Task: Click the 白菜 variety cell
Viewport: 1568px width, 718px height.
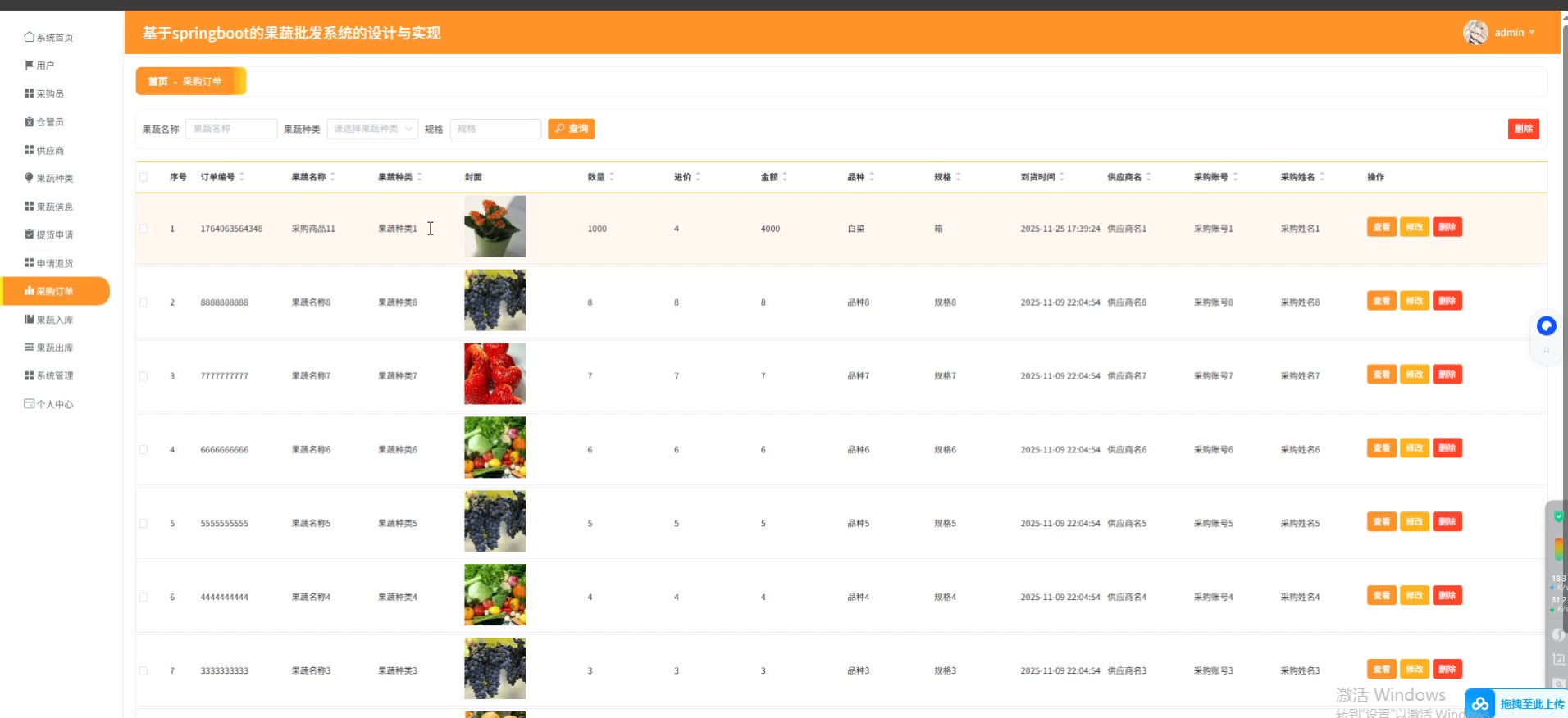Action: tap(856, 229)
